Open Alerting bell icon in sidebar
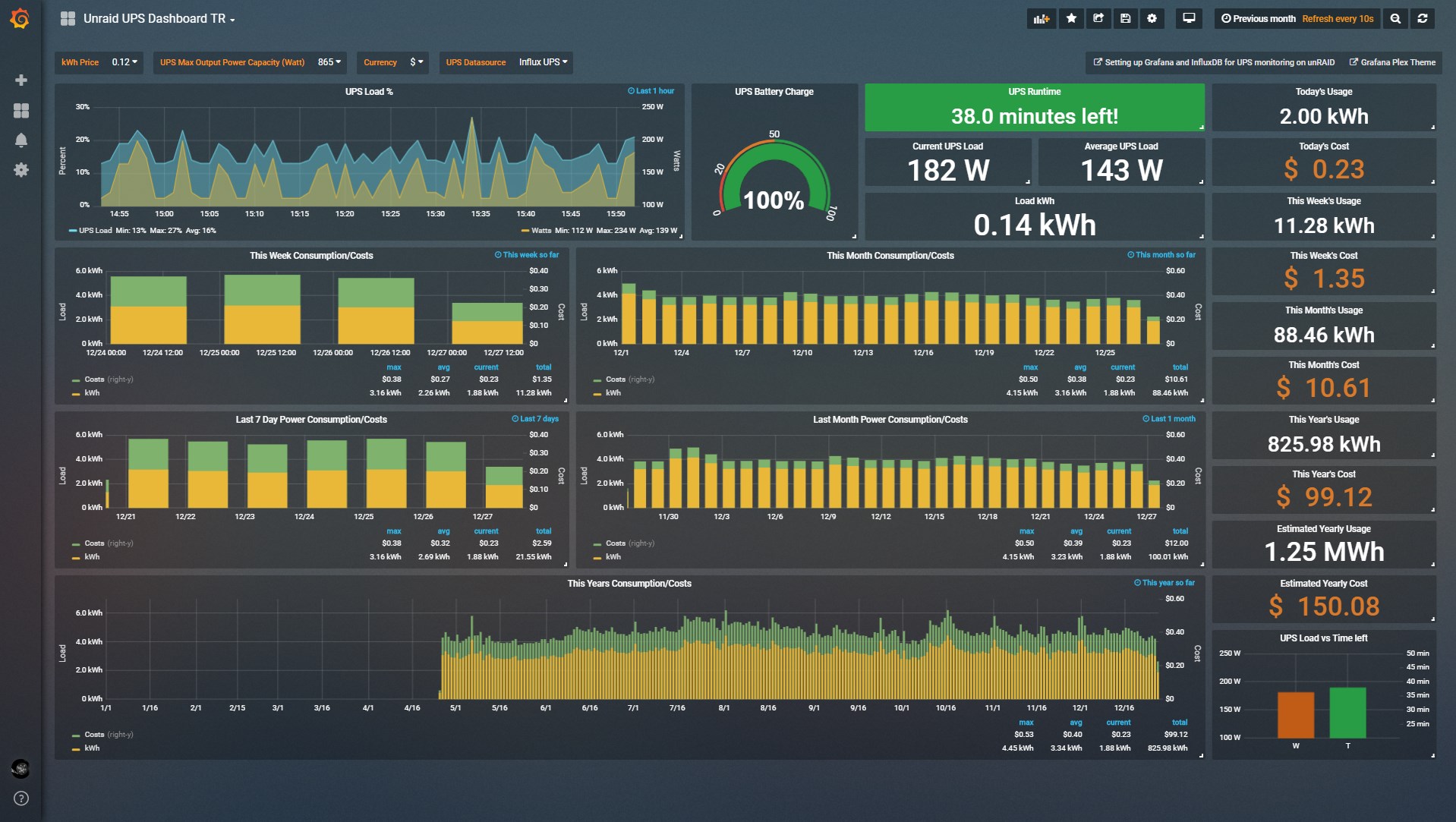The width and height of the screenshot is (1456, 822). tap(21, 140)
